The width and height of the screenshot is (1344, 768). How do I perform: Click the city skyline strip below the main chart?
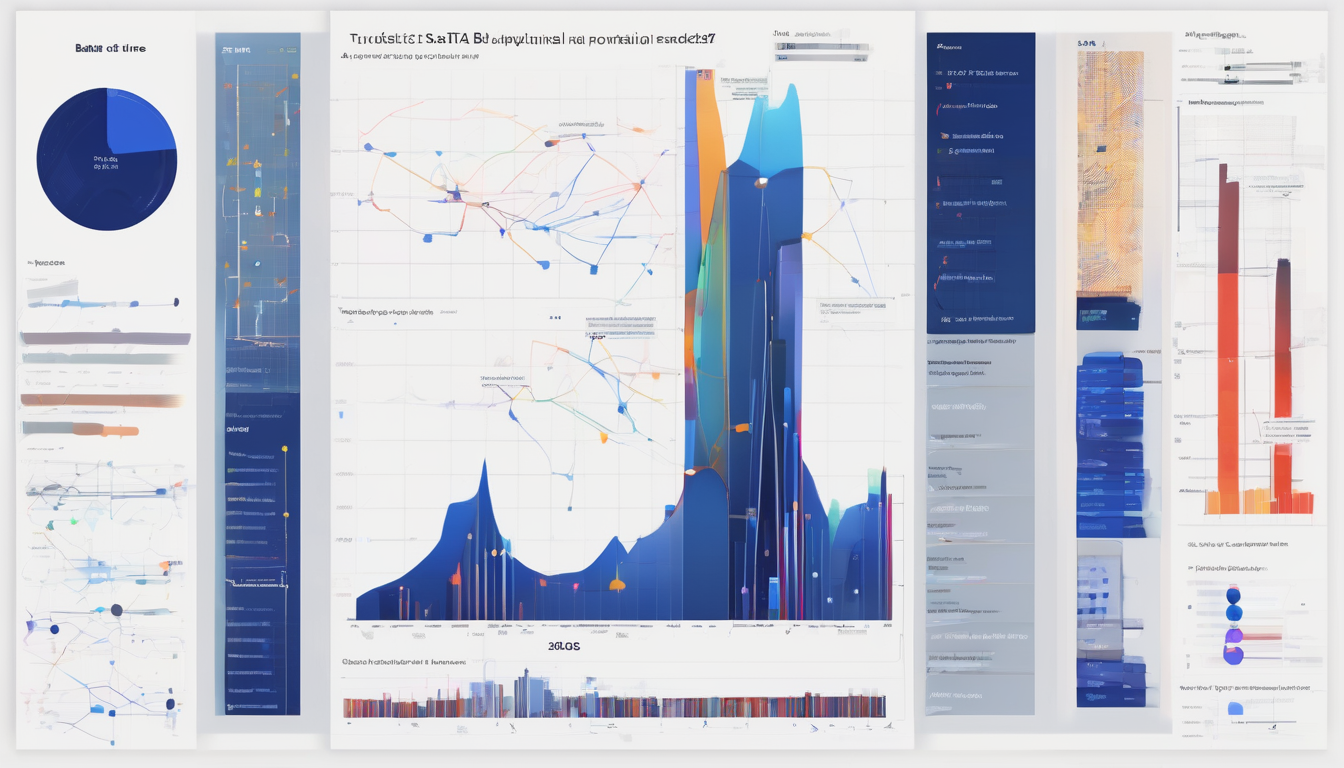614,697
